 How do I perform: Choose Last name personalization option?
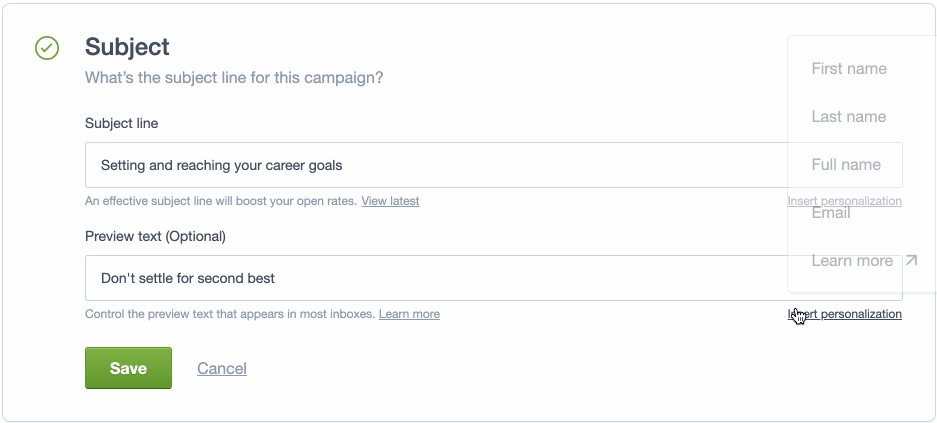pyautogui.click(x=849, y=117)
